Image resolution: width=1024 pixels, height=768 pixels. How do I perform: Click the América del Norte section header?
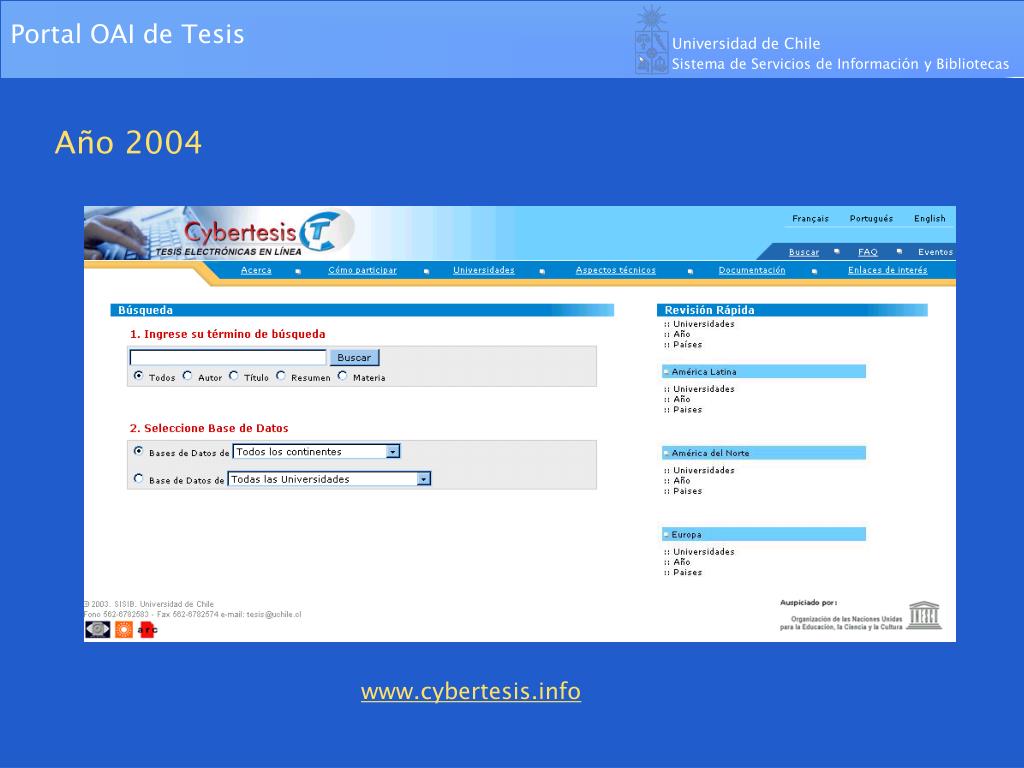763,453
